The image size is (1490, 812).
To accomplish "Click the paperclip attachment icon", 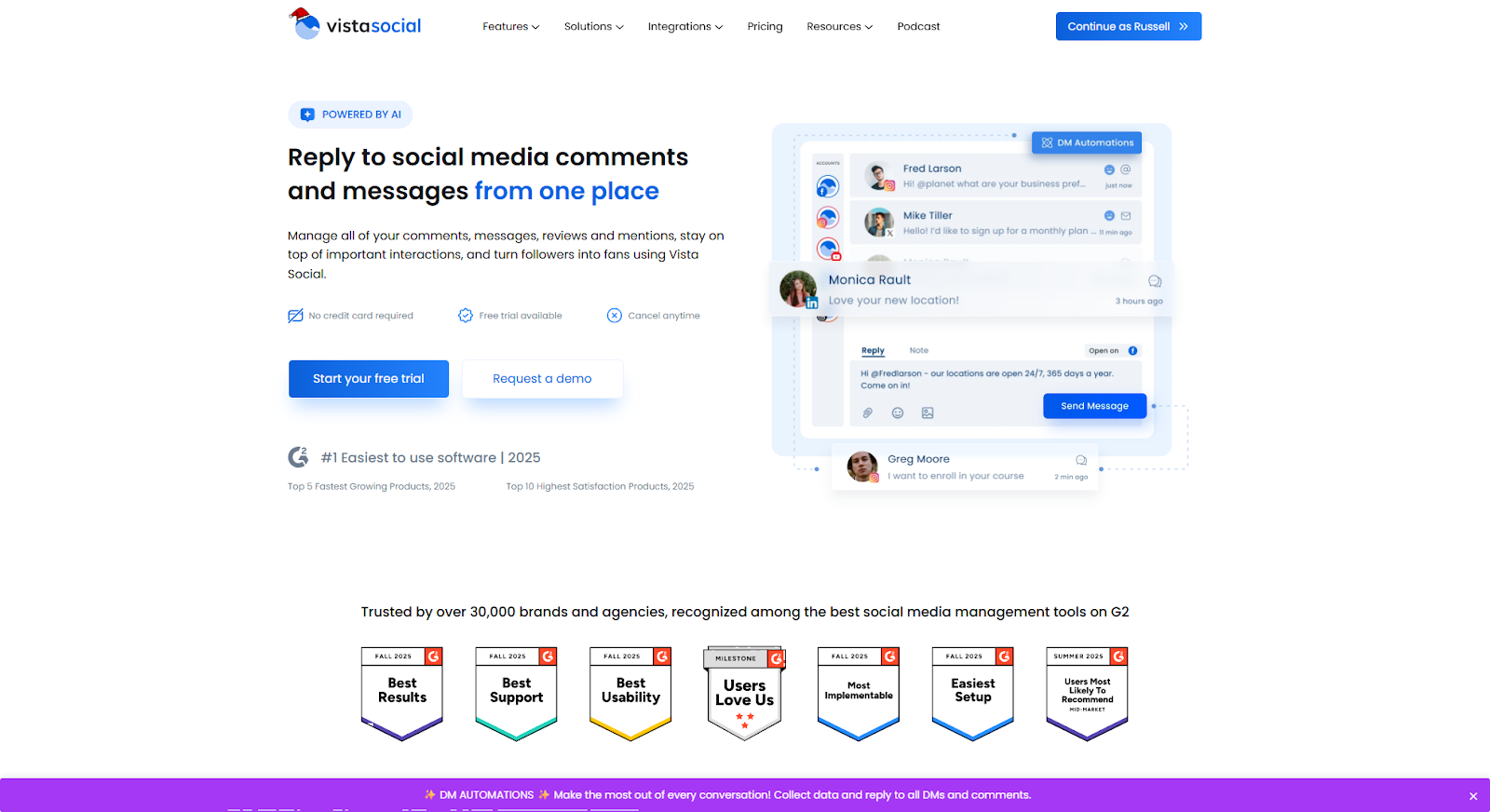I will (867, 413).
